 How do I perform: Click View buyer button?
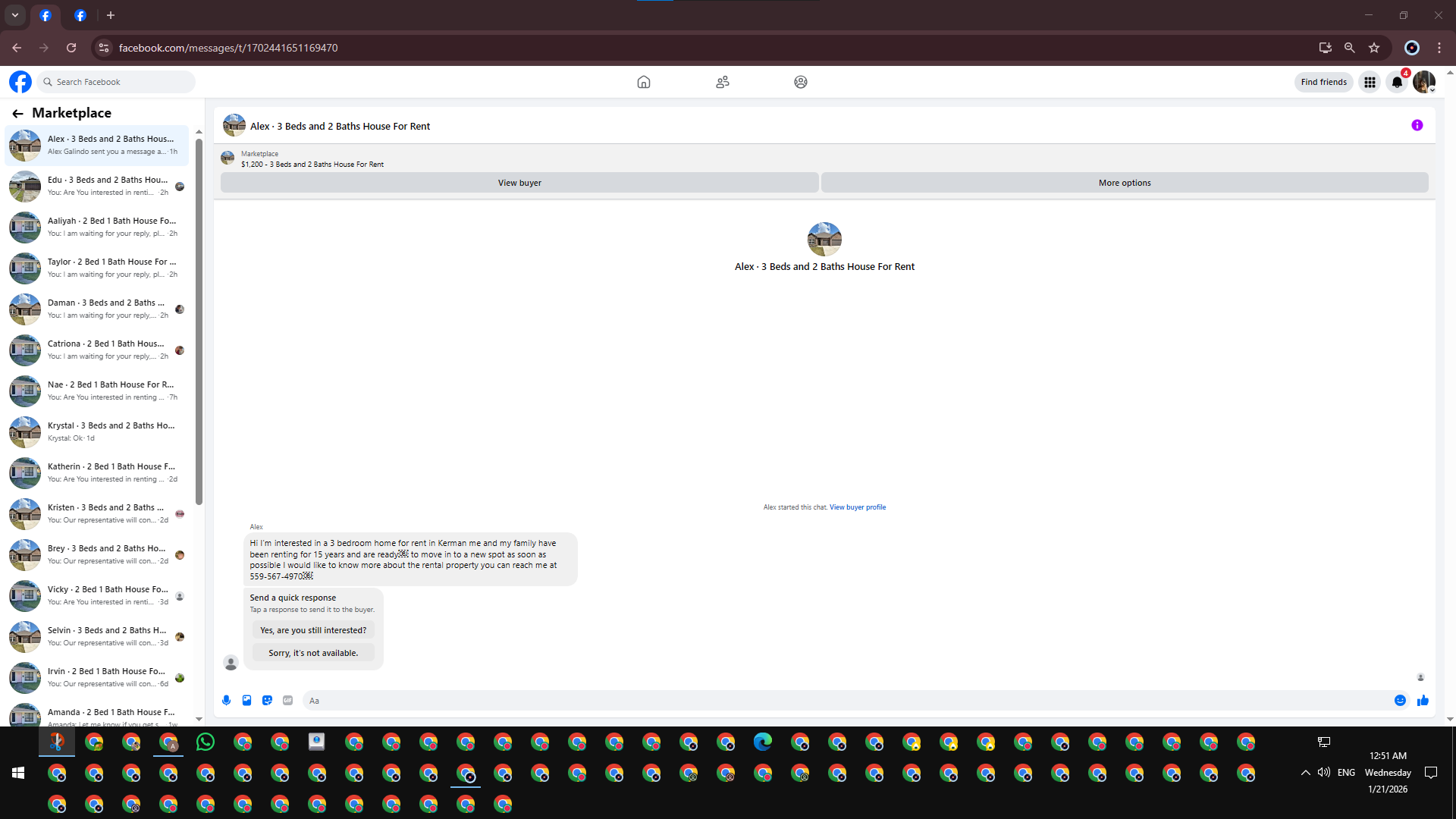coord(519,183)
